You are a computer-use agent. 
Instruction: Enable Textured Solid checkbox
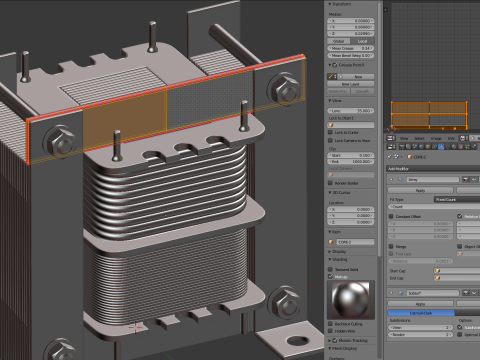330,269
